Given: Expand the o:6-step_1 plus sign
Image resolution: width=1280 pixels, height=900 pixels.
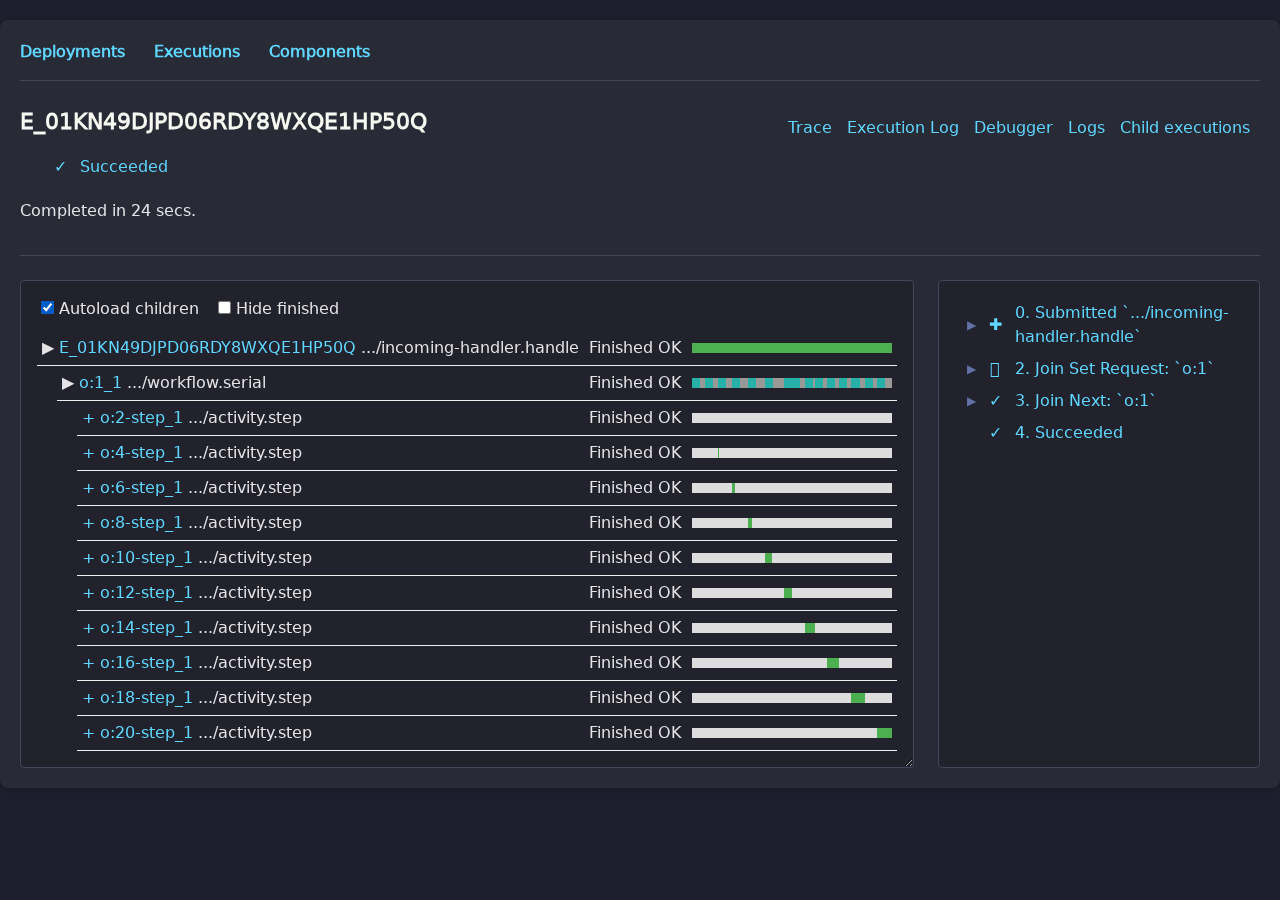Looking at the screenshot, I should pyautogui.click(x=88, y=488).
